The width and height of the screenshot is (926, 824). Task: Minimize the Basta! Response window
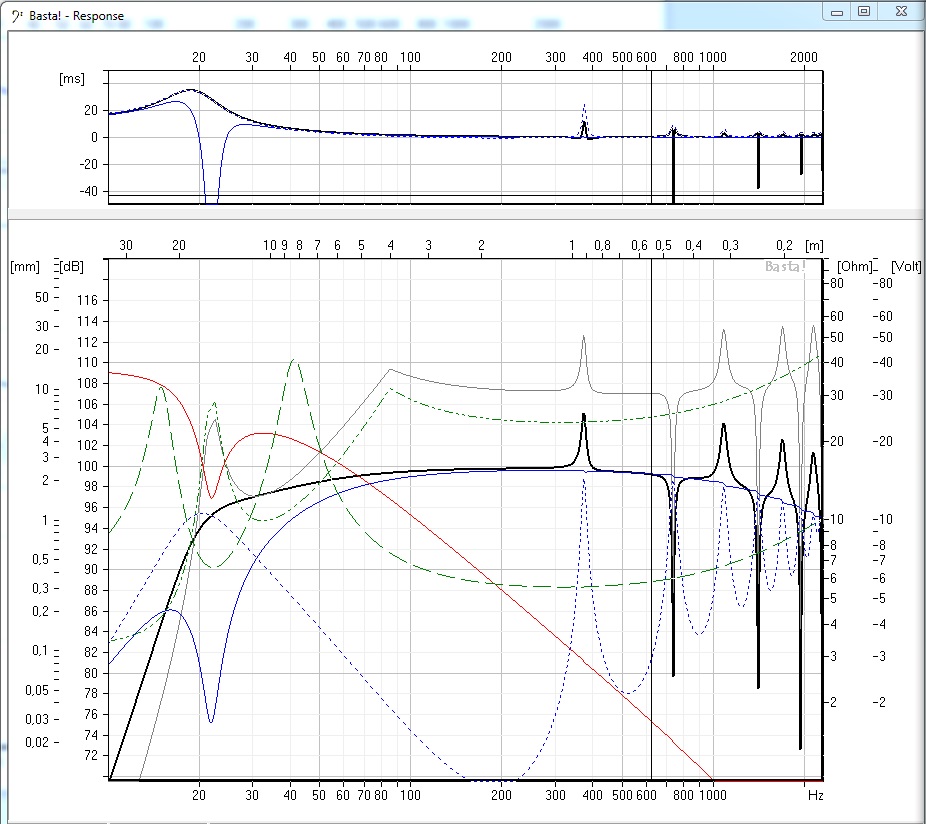(837, 12)
